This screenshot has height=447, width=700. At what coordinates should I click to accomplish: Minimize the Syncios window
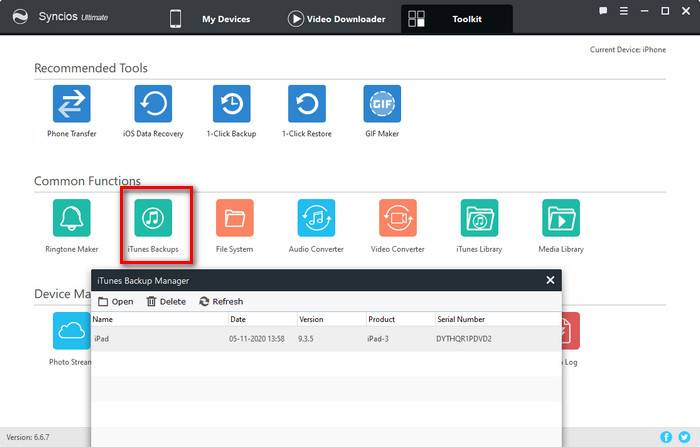coord(644,11)
